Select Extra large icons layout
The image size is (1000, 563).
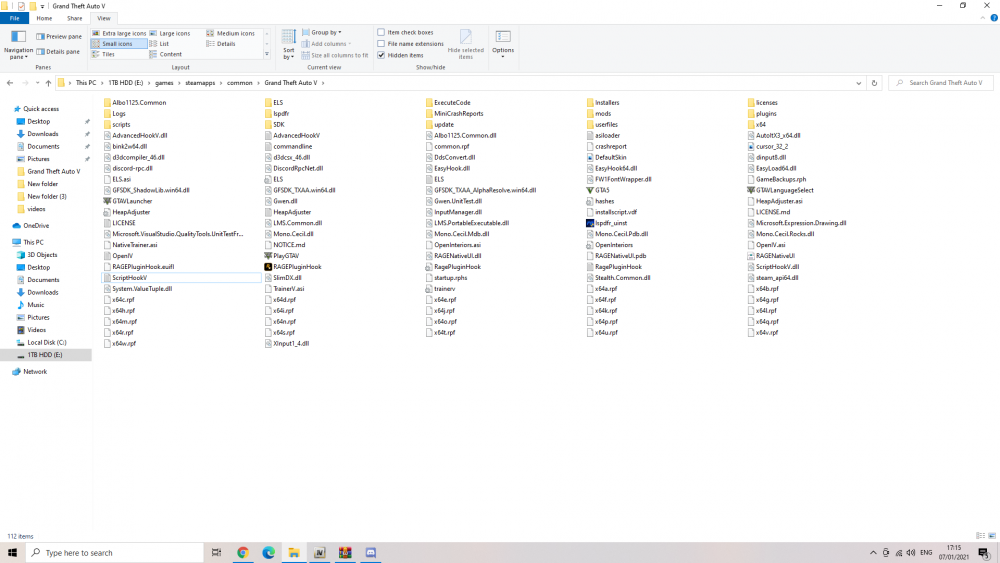tap(119, 33)
